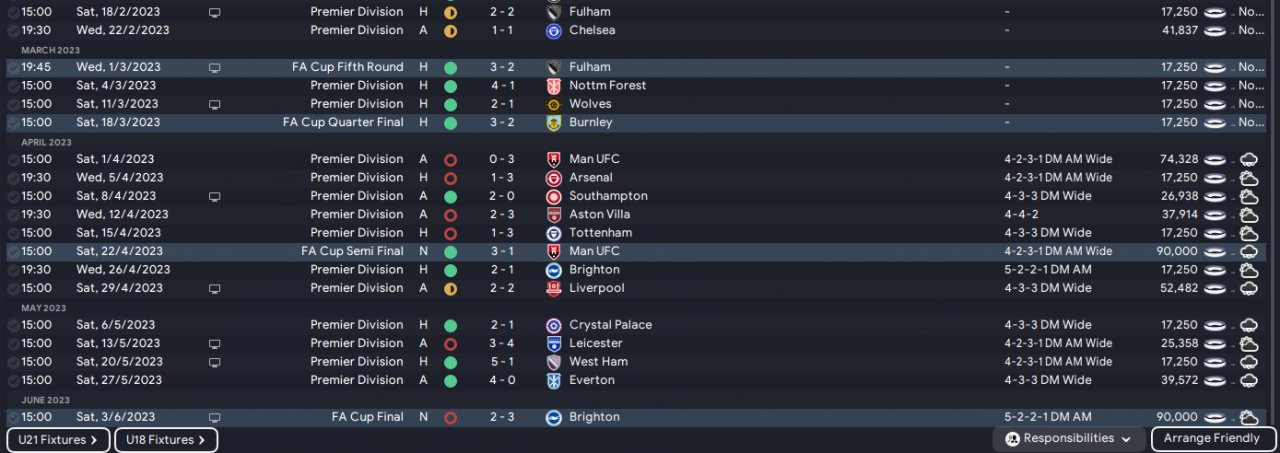
Task: Select the FA Cup Quarter Final competition link
Action: point(343,122)
